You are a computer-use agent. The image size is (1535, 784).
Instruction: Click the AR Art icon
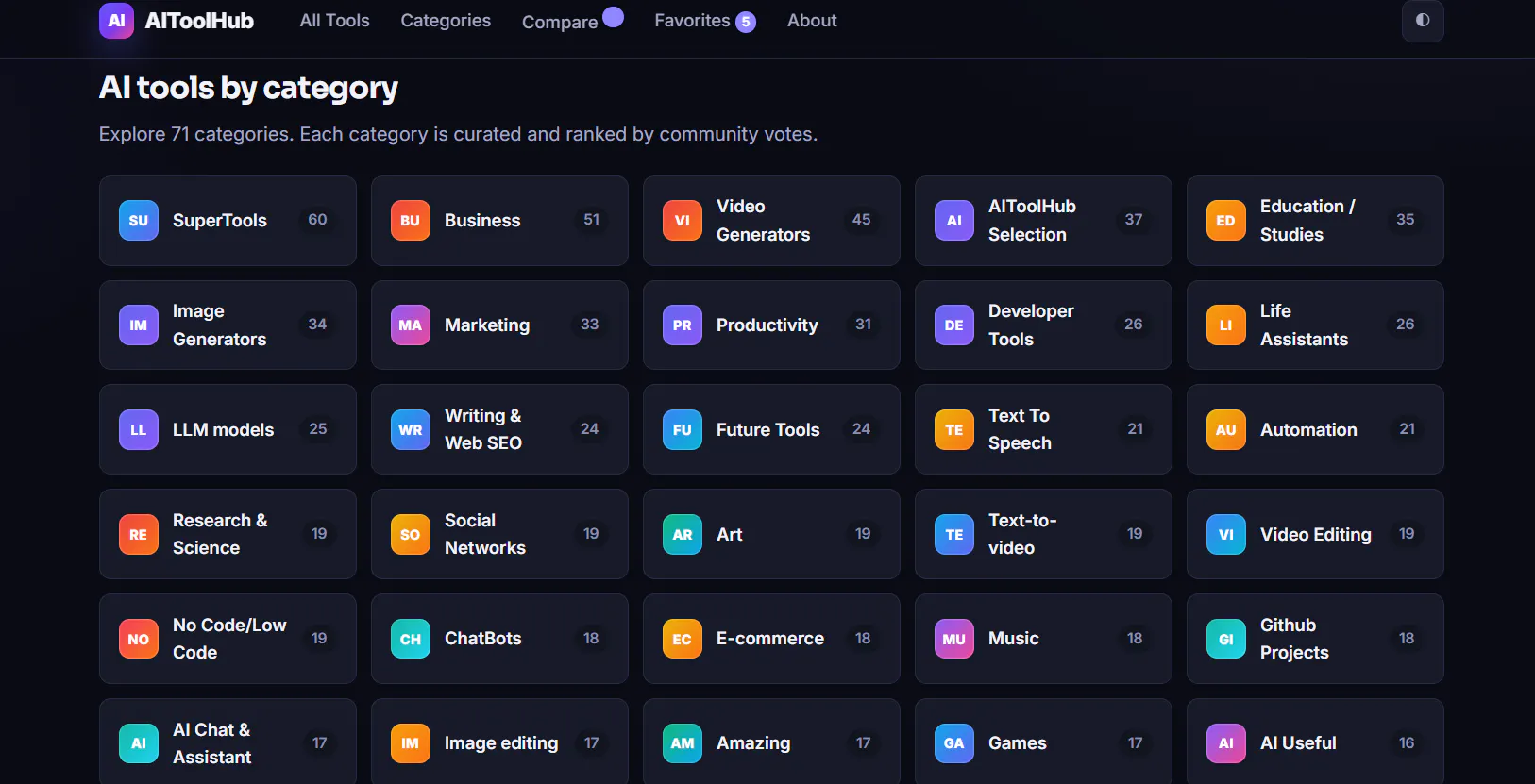[683, 535]
